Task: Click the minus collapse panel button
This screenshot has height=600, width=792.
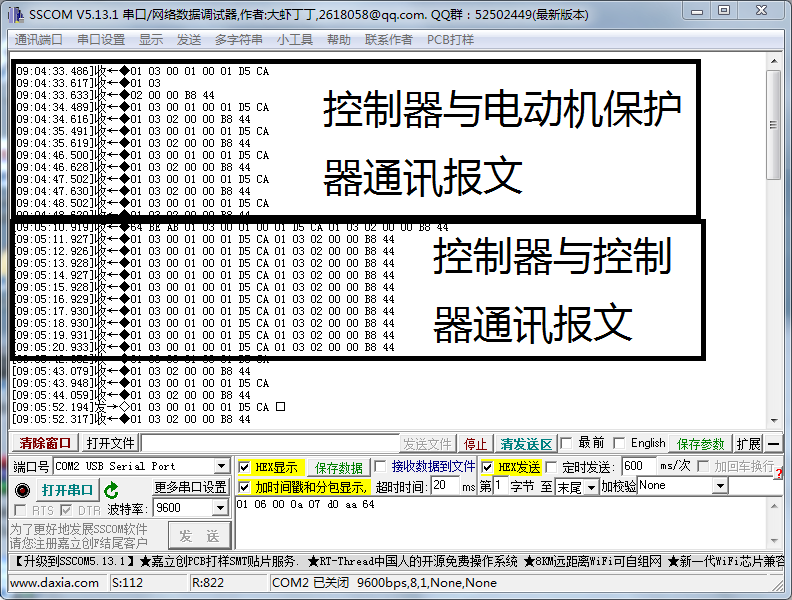Action: pyautogui.click(x=773, y=444)
